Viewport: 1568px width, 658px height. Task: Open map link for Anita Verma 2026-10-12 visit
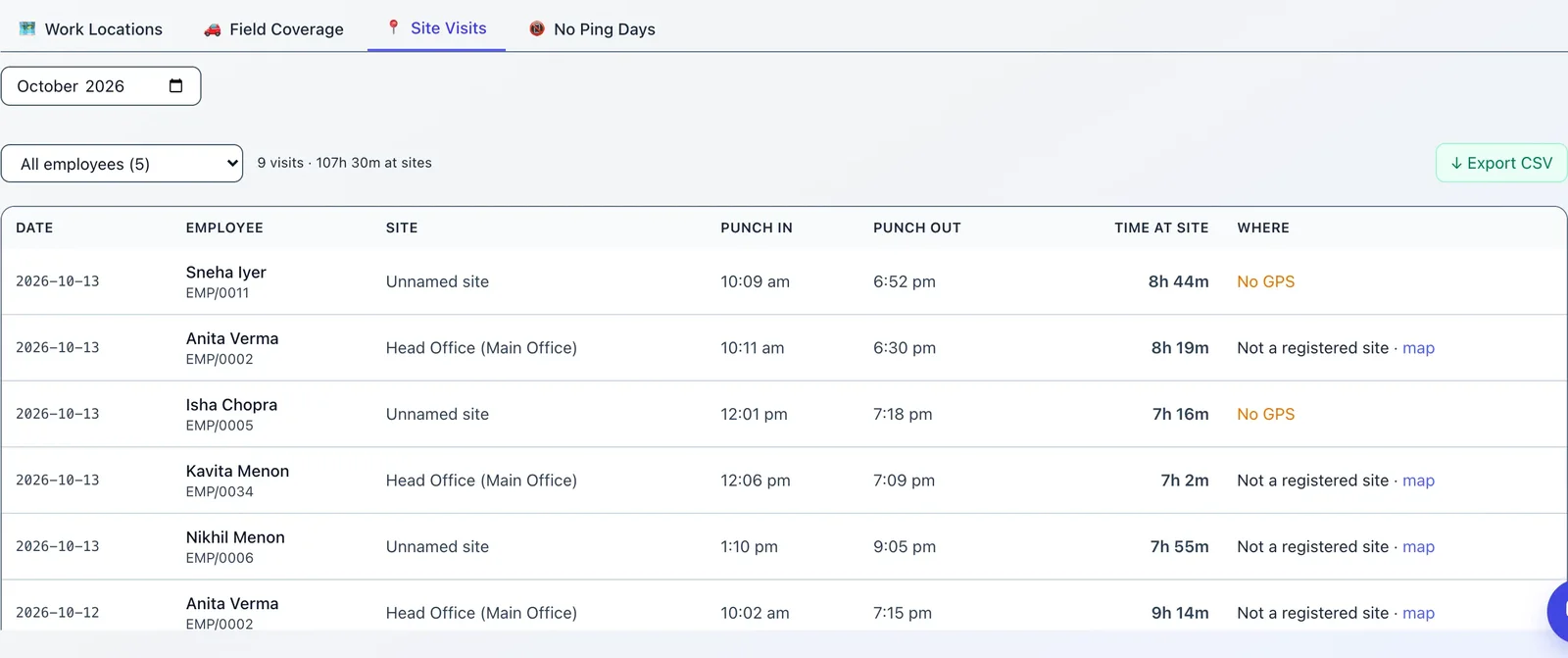point(1418,613)
